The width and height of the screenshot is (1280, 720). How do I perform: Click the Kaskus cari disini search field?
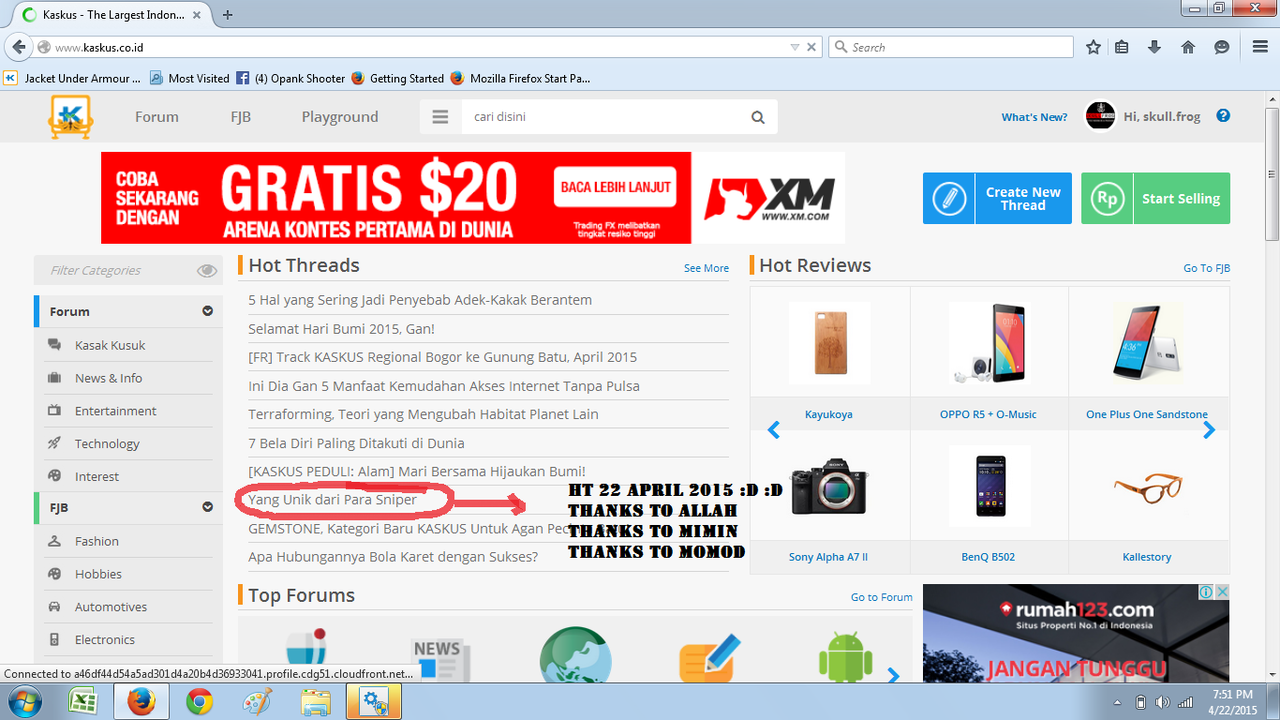[605, 117]
